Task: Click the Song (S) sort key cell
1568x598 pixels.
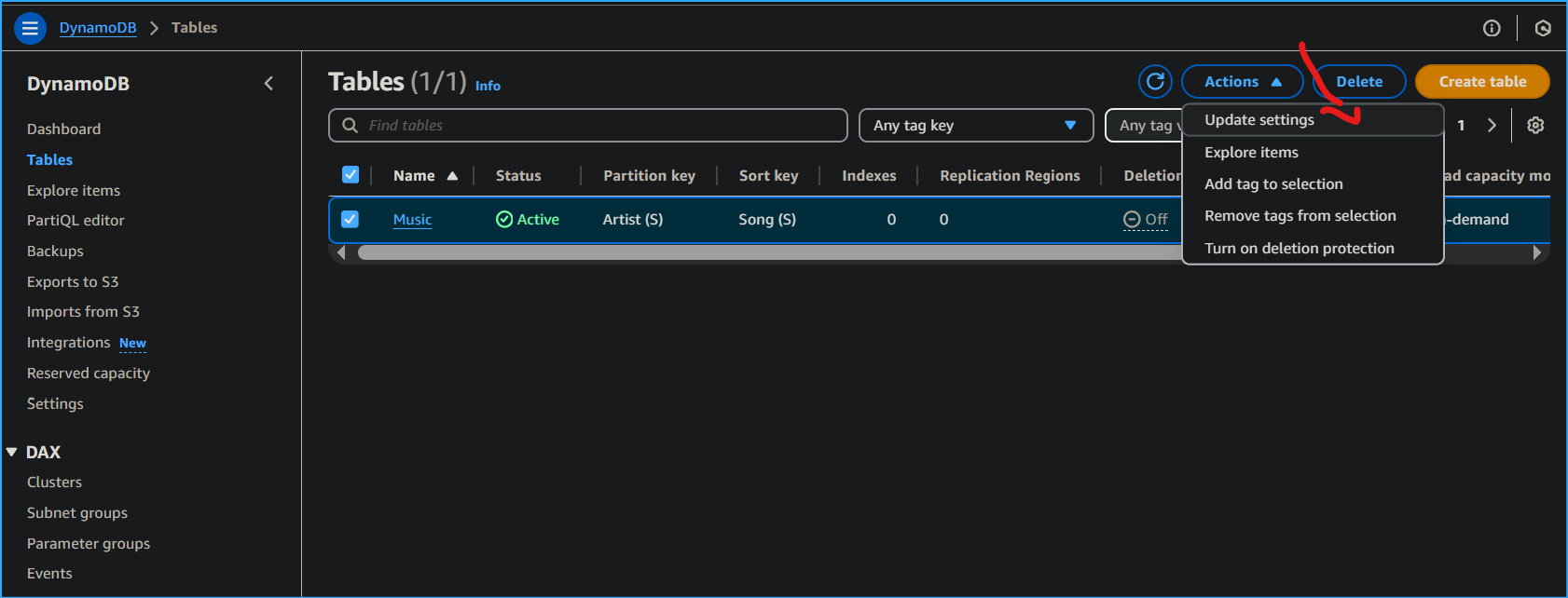Action: 767,219
